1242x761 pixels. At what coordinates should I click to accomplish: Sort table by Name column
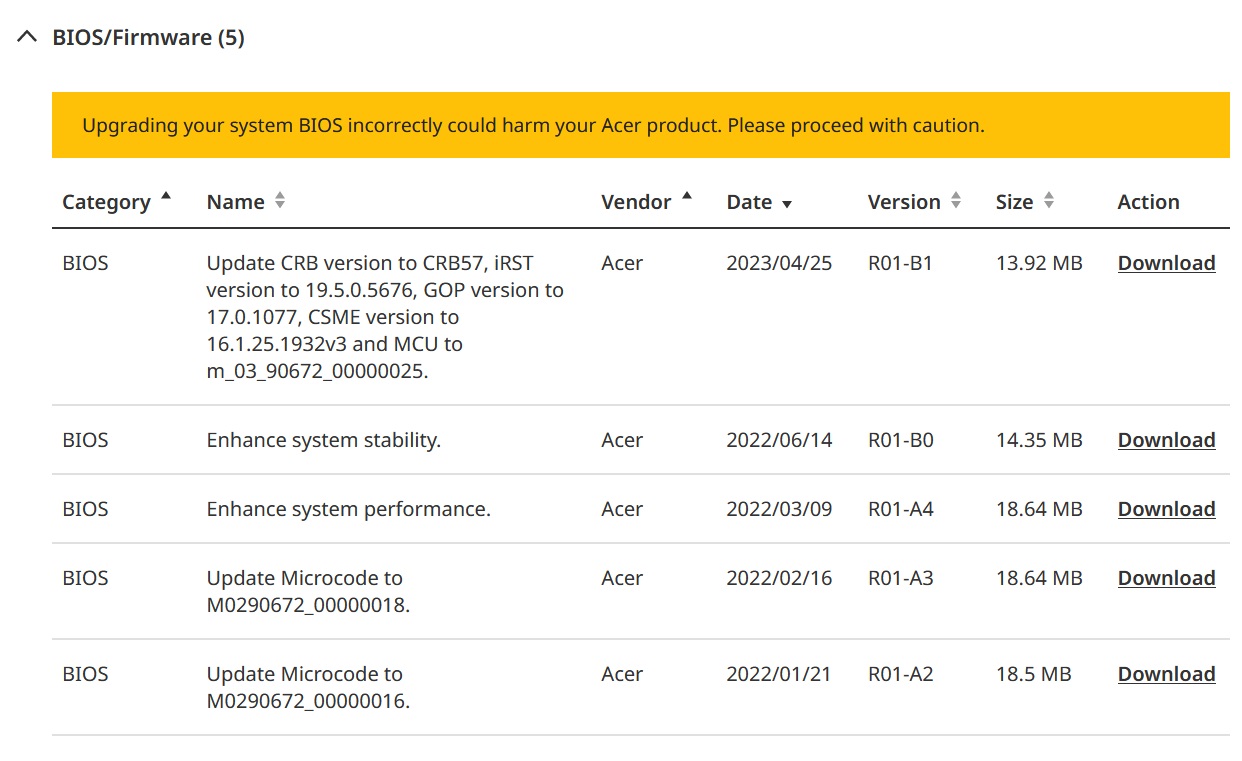(246, 201)
